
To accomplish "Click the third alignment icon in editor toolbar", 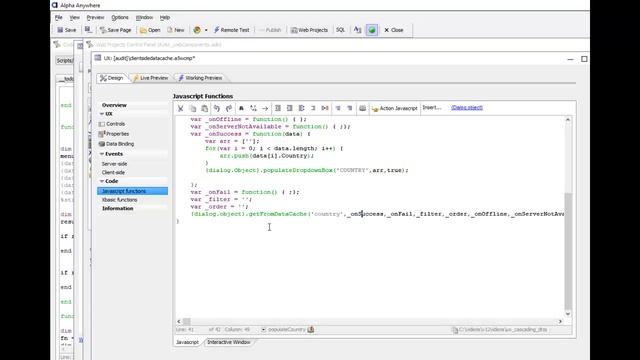I will [302, 108].
